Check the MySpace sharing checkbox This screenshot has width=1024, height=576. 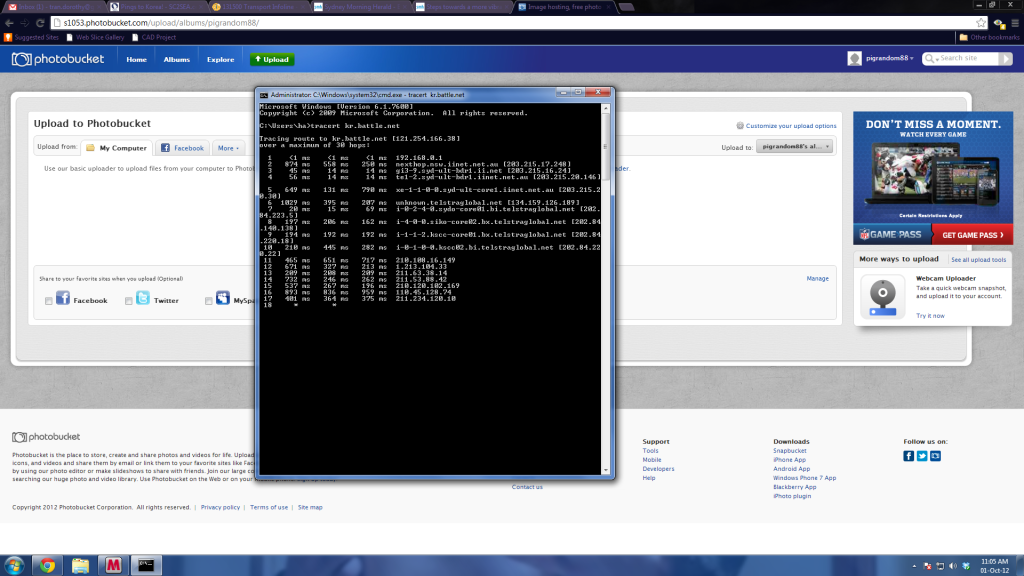point(209,300)
